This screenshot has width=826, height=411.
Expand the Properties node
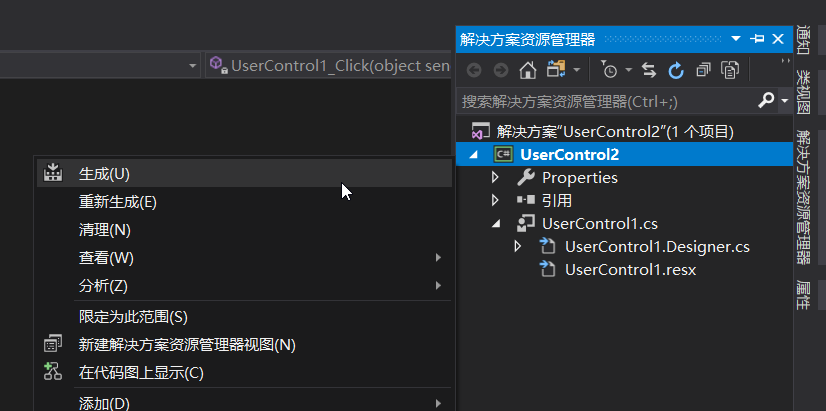(495, 178)
